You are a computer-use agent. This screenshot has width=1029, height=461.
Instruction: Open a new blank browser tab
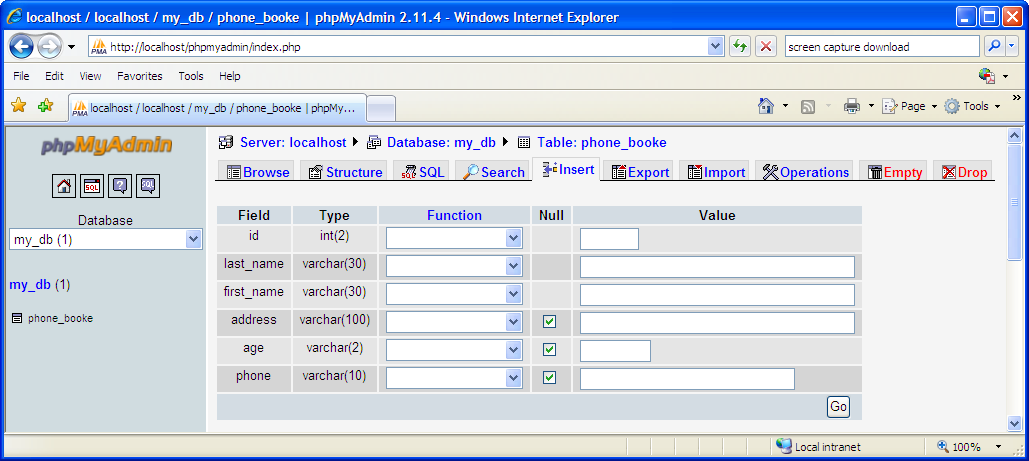pos(381,108)
